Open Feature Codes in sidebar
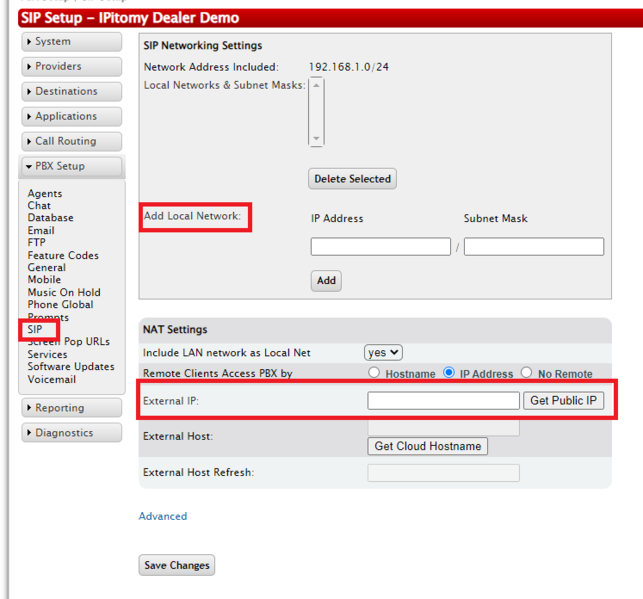 63,255
